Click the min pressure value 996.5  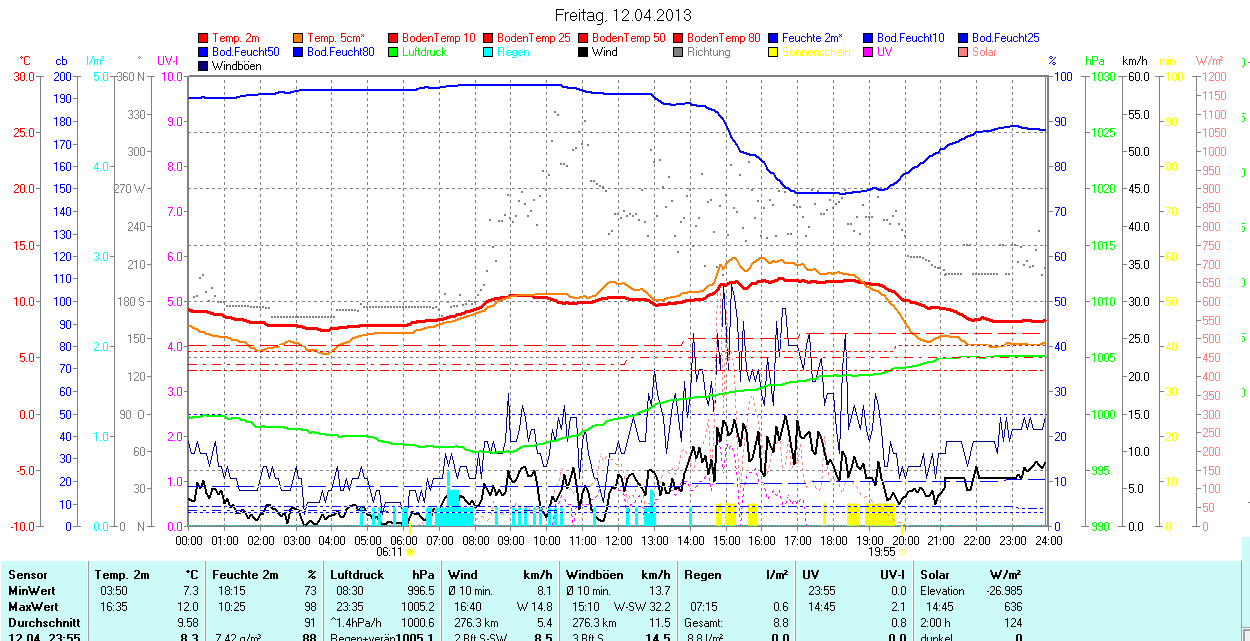coord(419,591)
